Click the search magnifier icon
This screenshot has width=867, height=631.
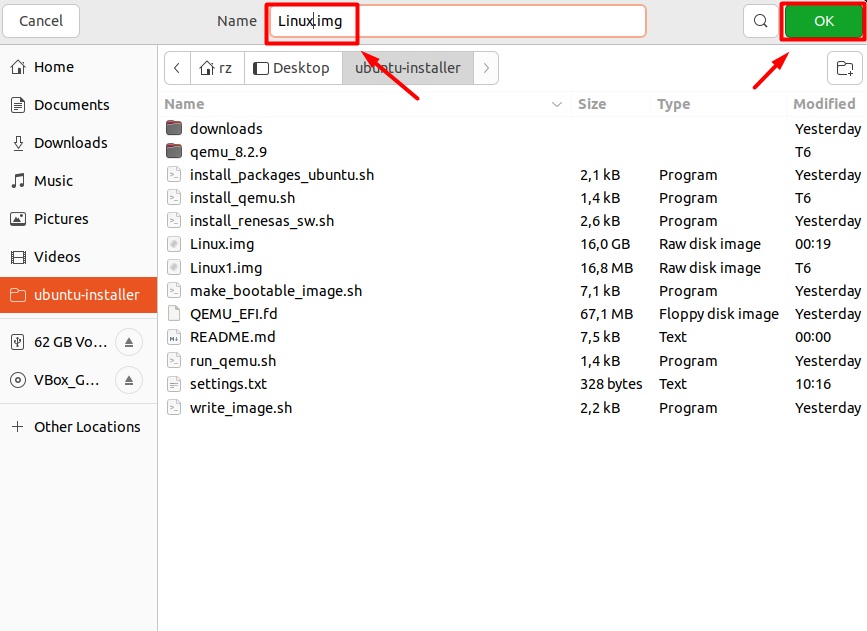[x=761, y=21]
